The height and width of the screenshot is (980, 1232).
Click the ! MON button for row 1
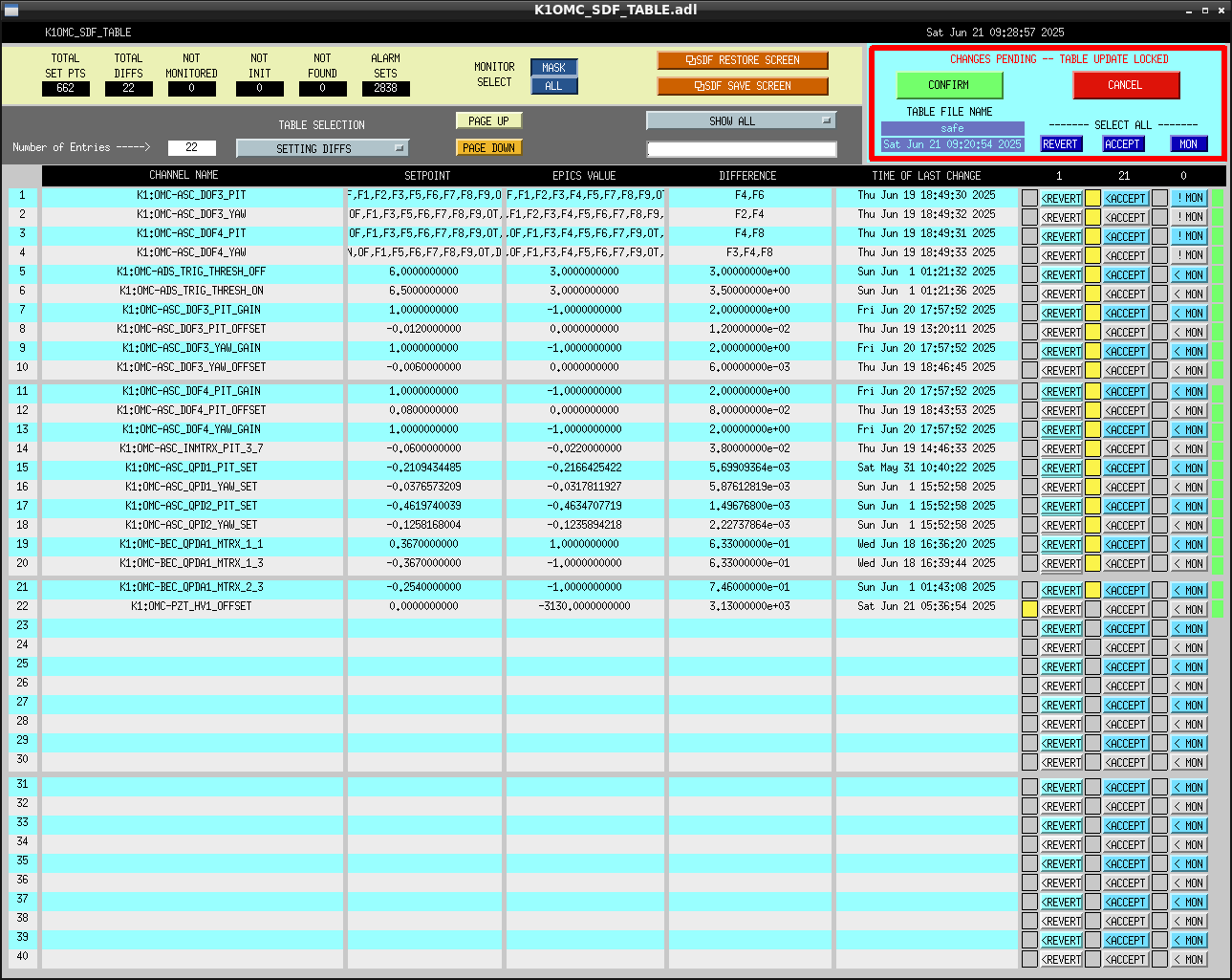click(x=1190, y=198)
